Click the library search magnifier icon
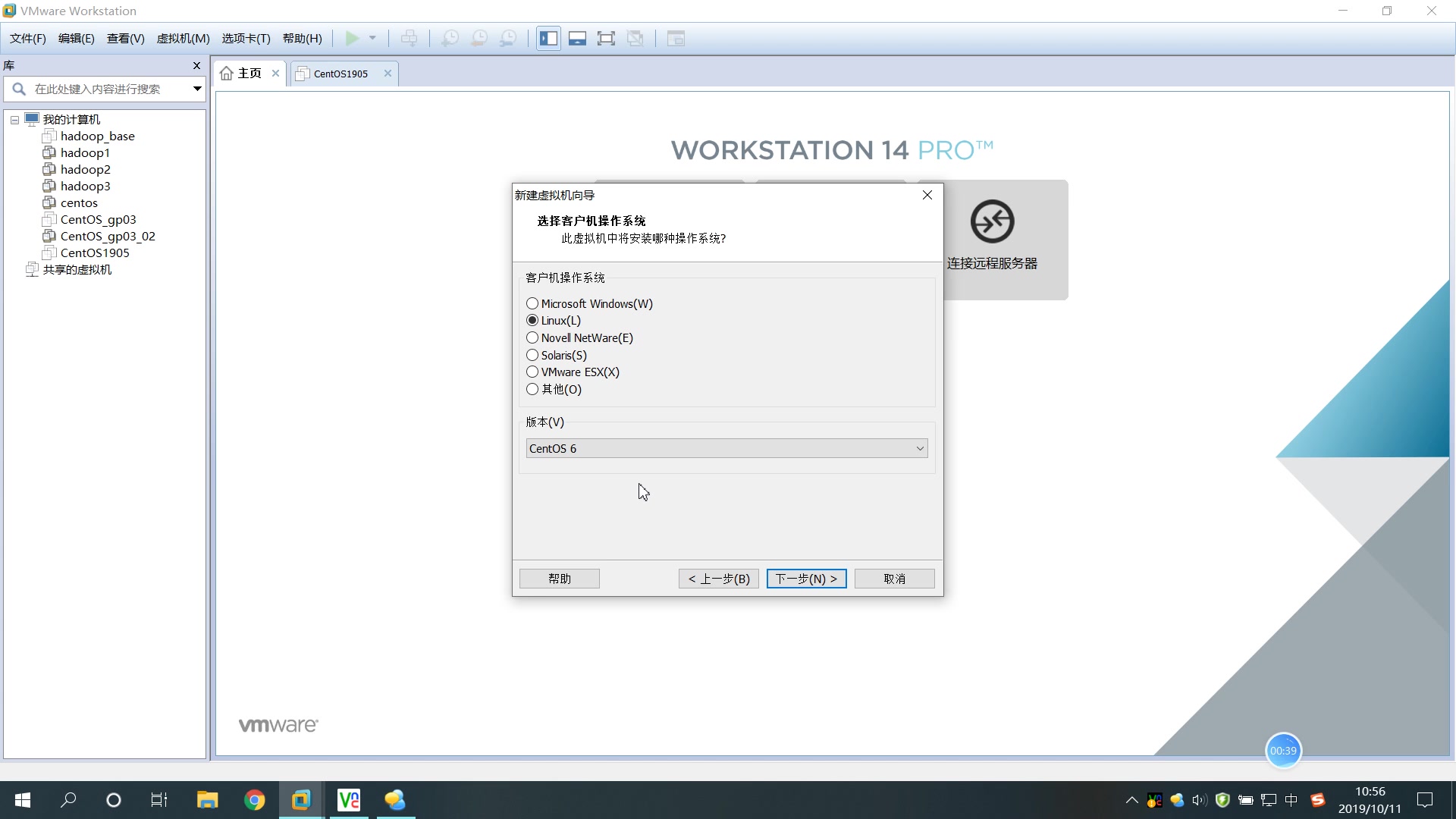The image size is (1456, 819). click(x=19, y=89)
